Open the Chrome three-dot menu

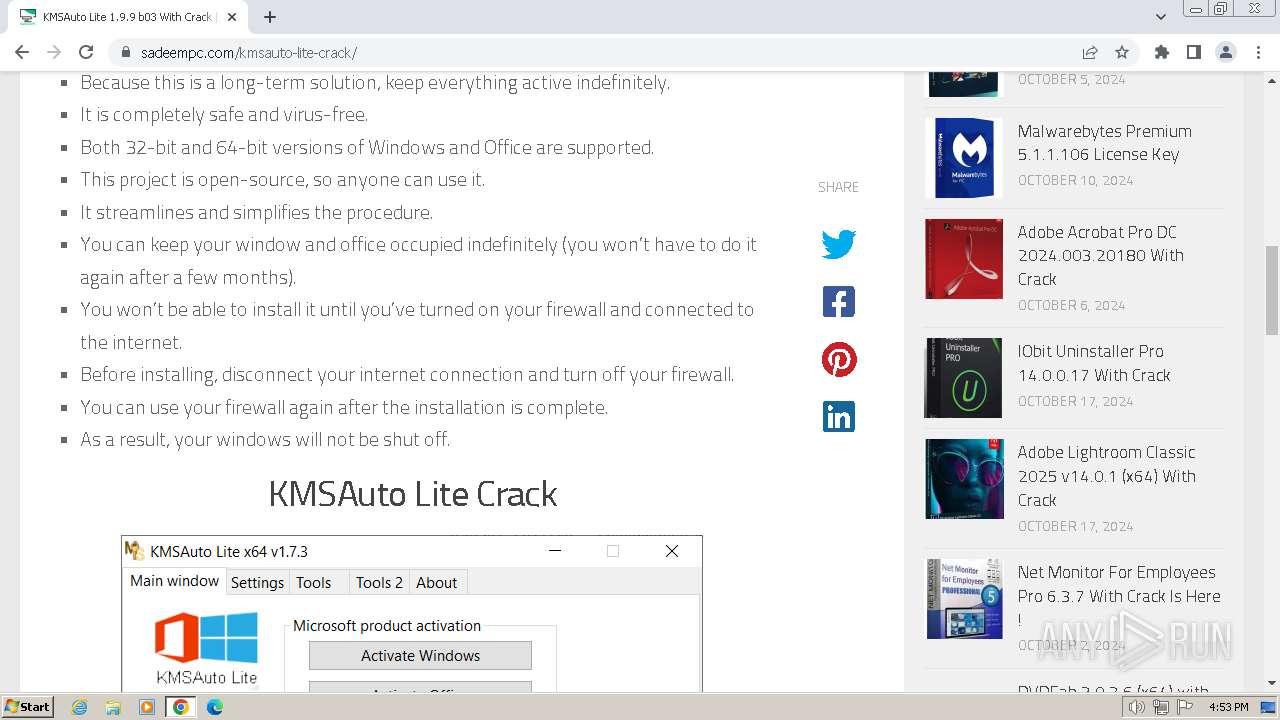click(1257, 52)
